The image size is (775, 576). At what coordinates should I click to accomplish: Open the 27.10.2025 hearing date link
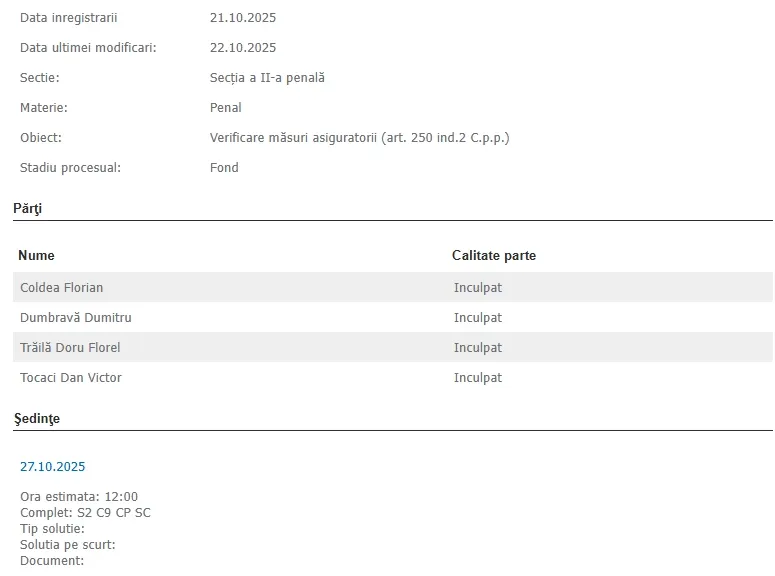pos(52,467)
